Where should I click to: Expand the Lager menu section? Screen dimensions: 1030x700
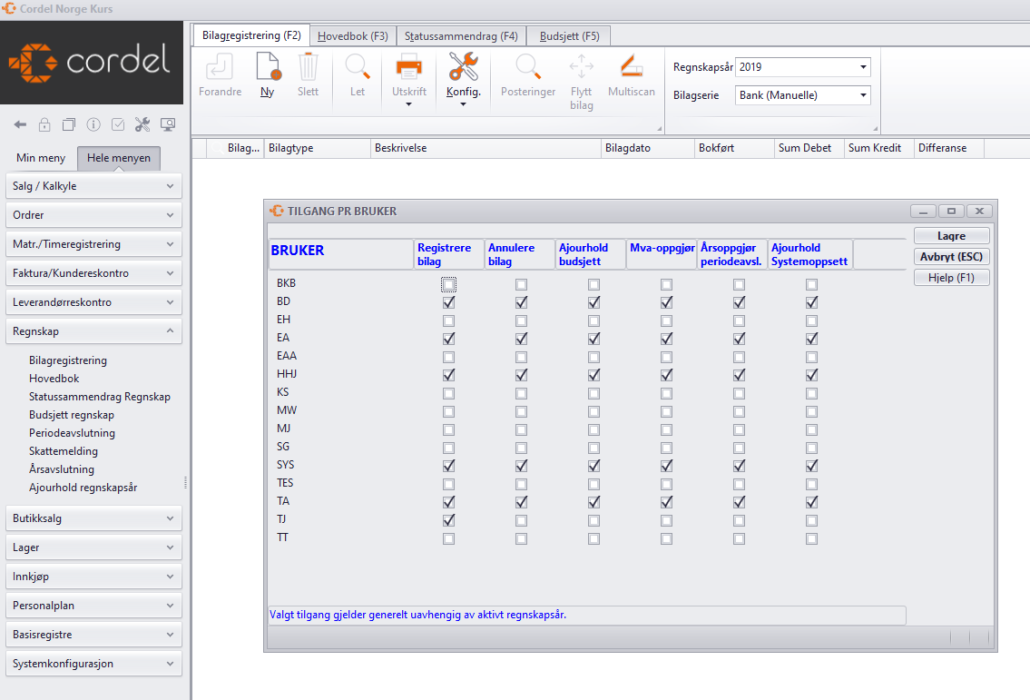click(93, 547)
